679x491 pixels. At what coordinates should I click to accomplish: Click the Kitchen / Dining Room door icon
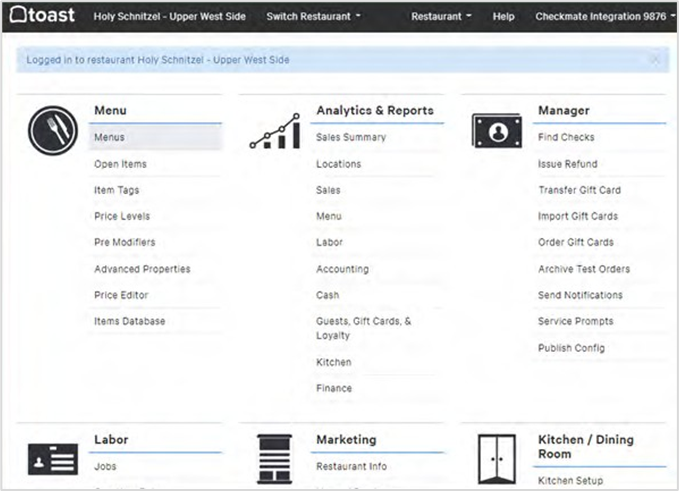[496, 459]
